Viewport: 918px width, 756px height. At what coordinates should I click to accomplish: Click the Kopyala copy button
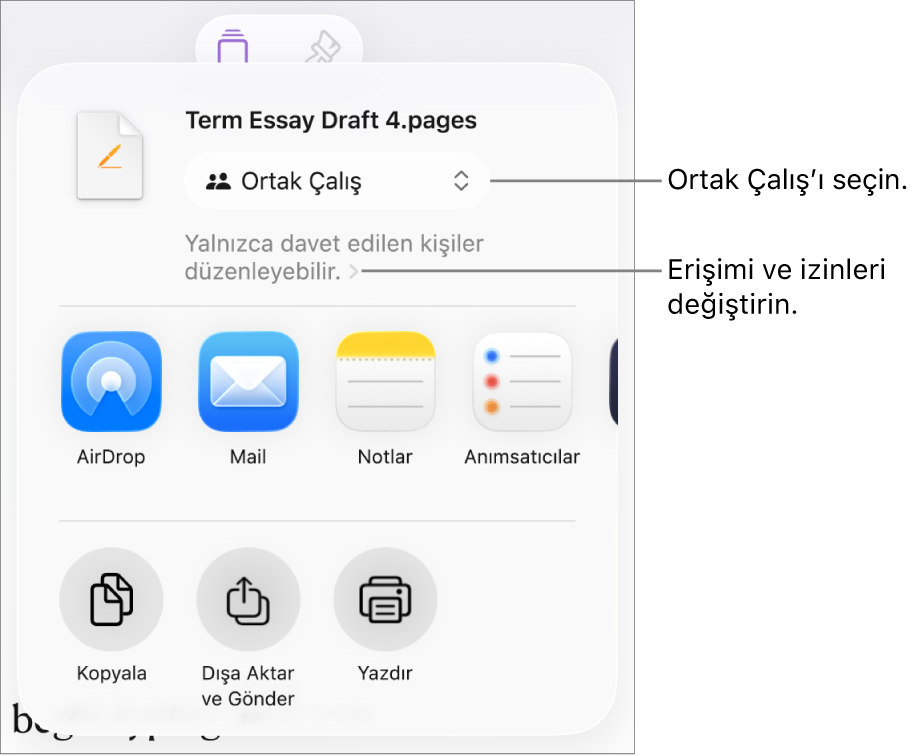[111, 600]
